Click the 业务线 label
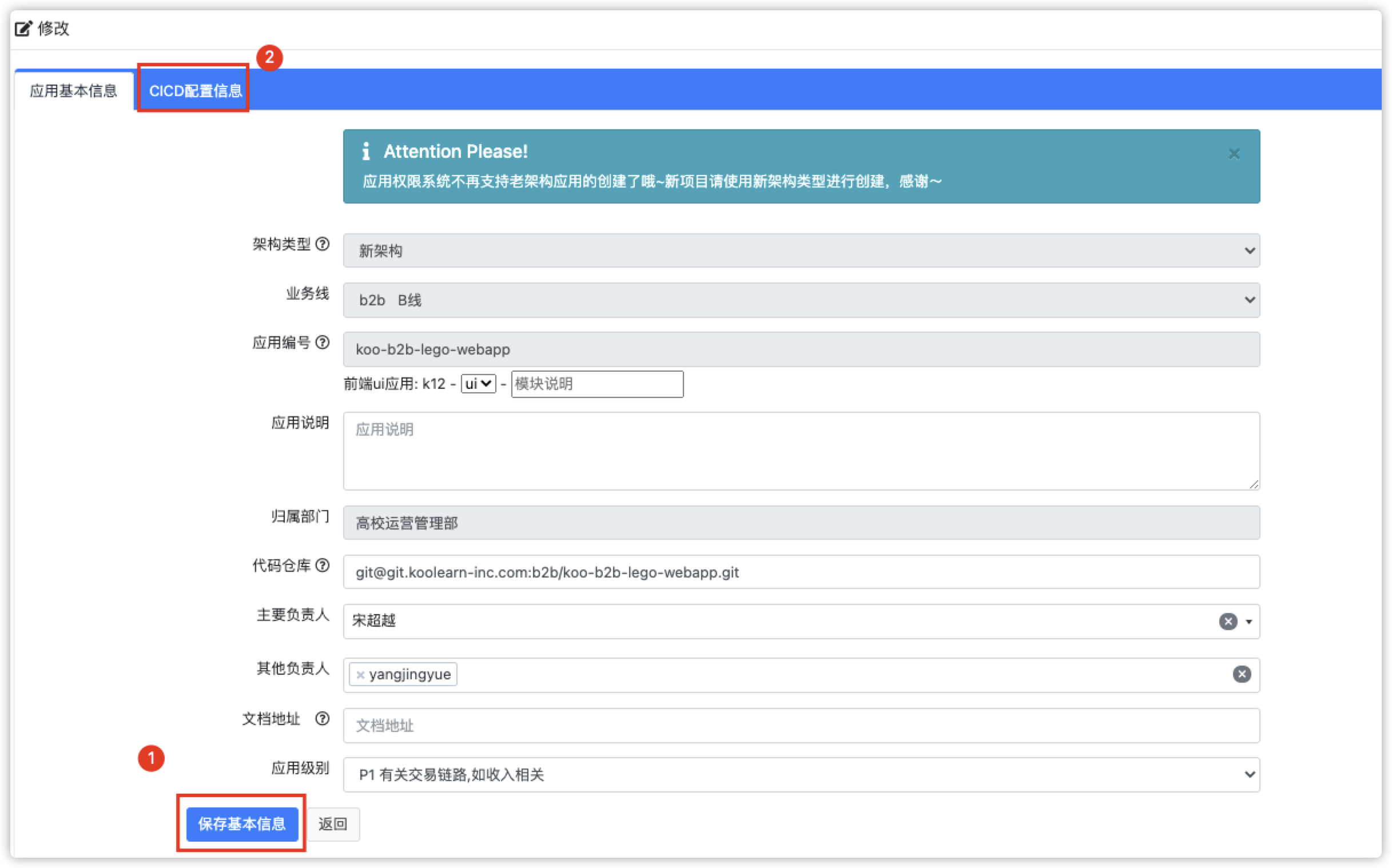 pos(308,293)
